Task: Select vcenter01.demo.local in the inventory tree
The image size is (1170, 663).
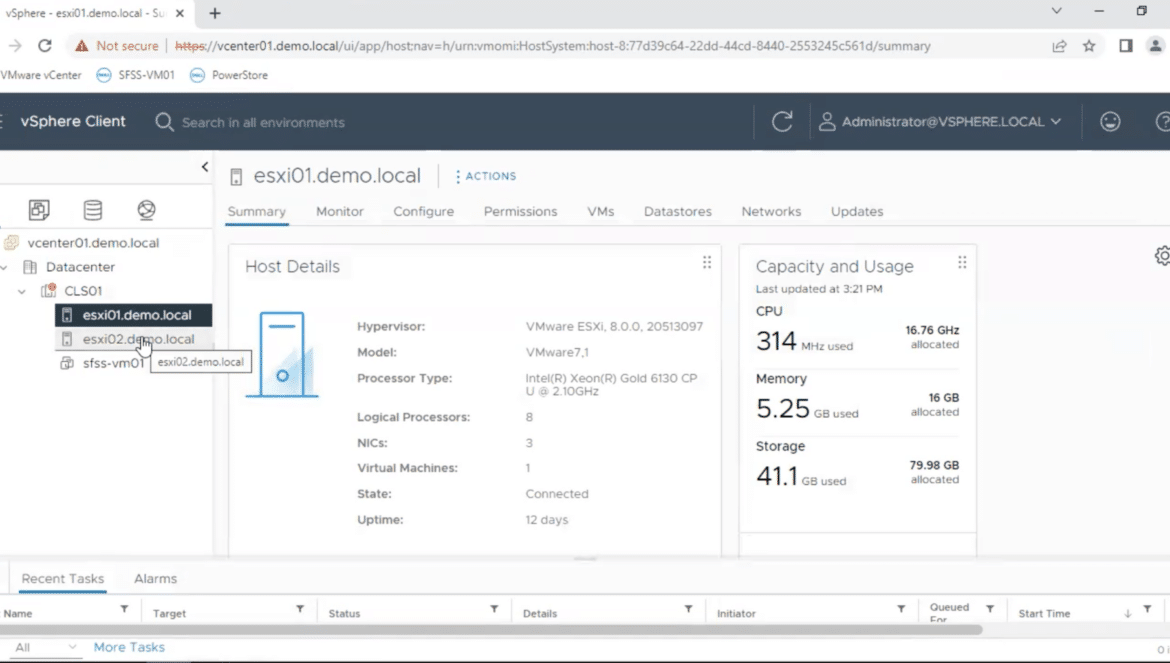Action: [93, 243]
